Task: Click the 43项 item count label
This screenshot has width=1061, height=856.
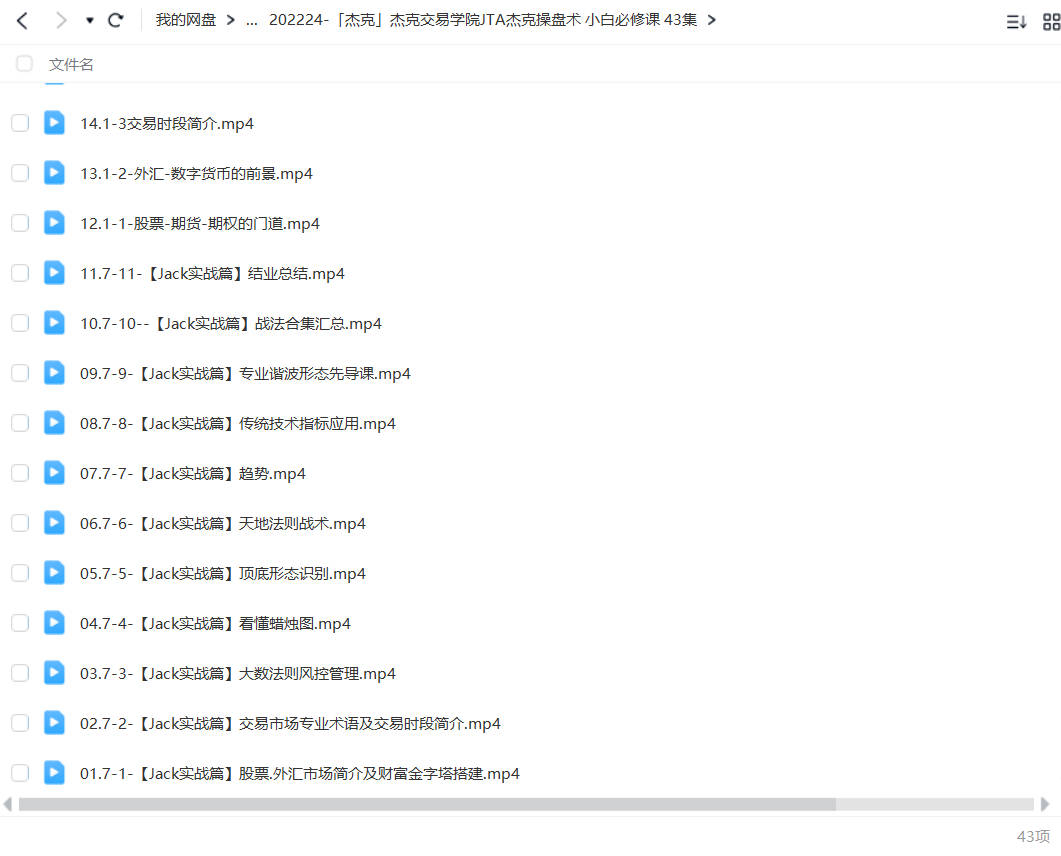Action: 1033,836
